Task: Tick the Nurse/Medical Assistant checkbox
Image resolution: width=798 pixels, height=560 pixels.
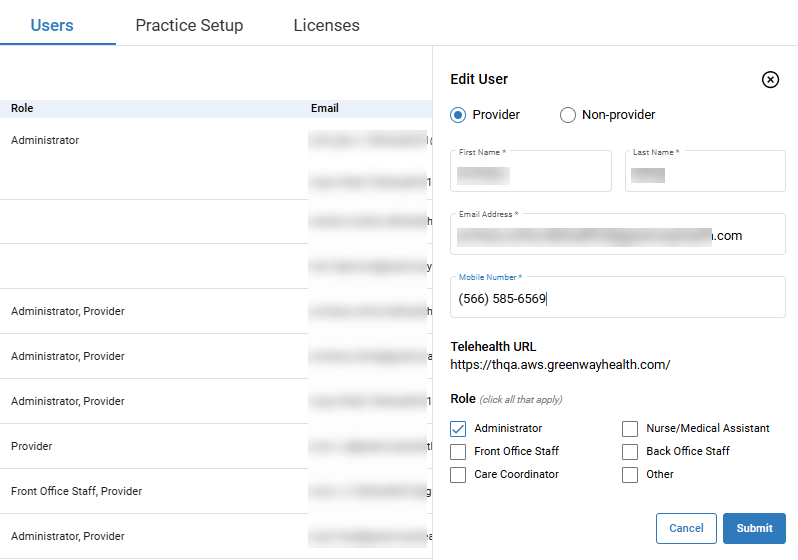Action: pos(630,428)
